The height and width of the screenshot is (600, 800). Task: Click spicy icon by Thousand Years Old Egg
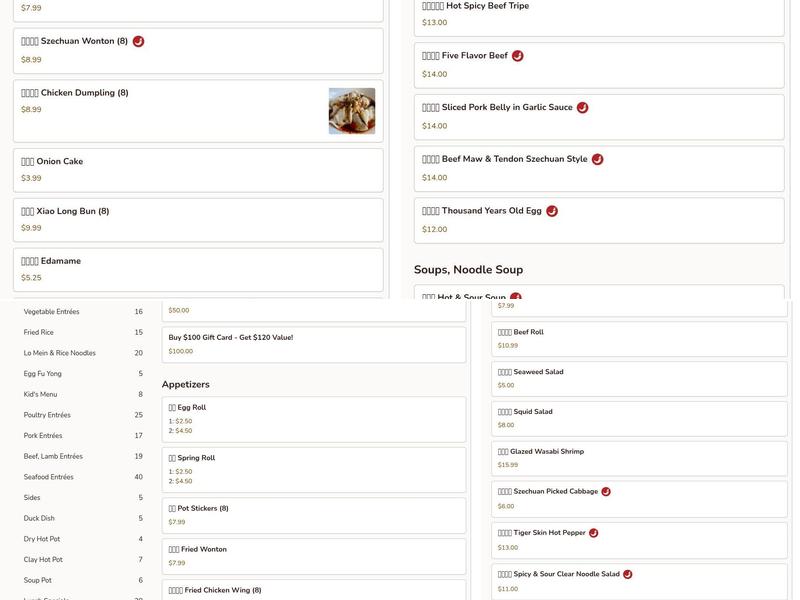[551, 211]
